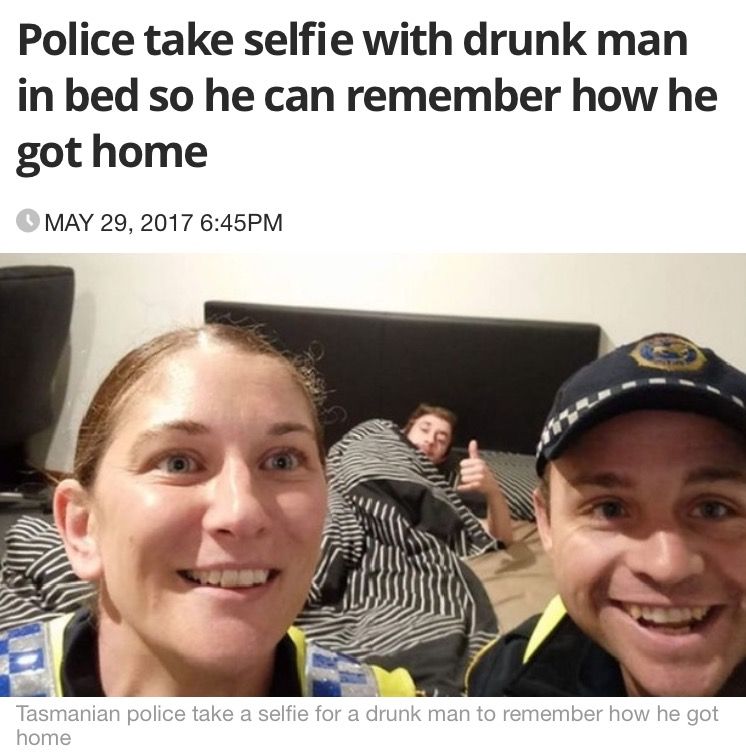Click the 6:45PM publish time

pyautogui.click(x=241, y=222)
